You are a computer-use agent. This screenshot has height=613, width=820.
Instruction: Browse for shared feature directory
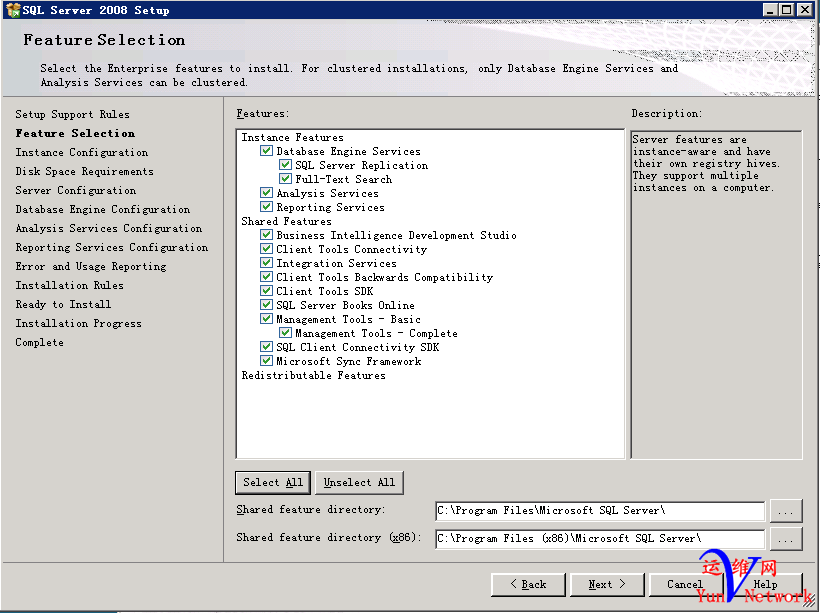click(x=786, y=511)
